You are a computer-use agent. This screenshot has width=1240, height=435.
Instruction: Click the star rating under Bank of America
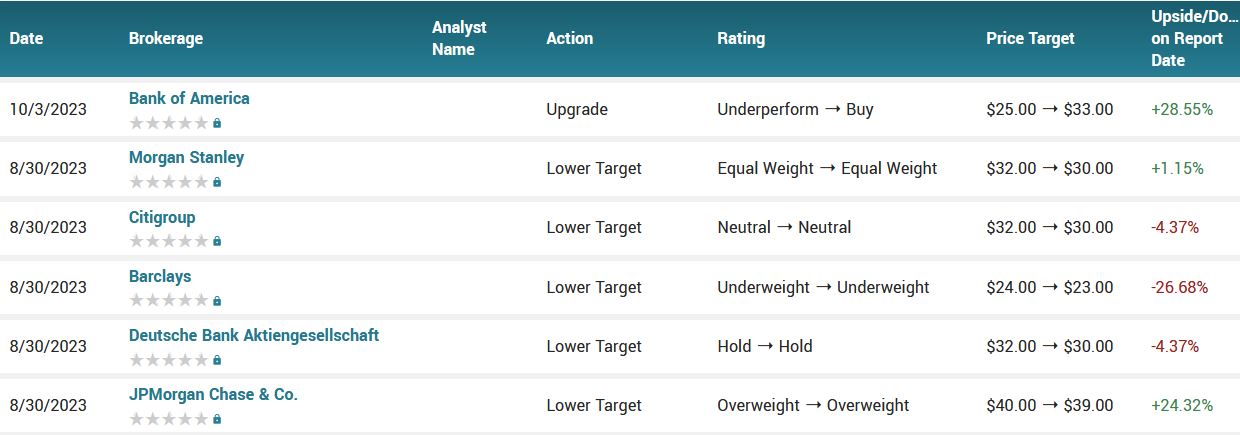pyautogui.click(x=169, y=123)
